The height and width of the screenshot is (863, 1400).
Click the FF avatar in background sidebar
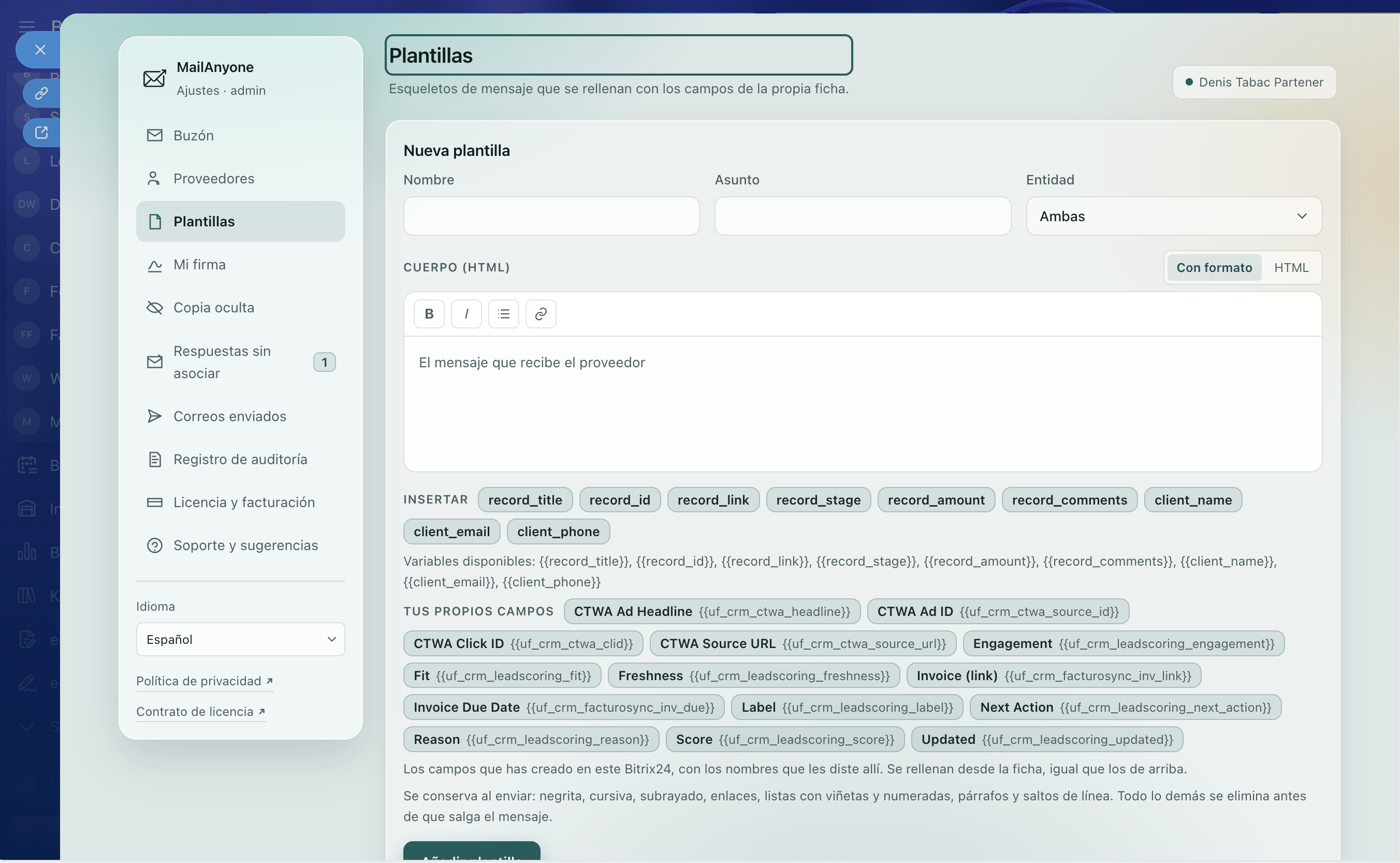tap(27, 335)
